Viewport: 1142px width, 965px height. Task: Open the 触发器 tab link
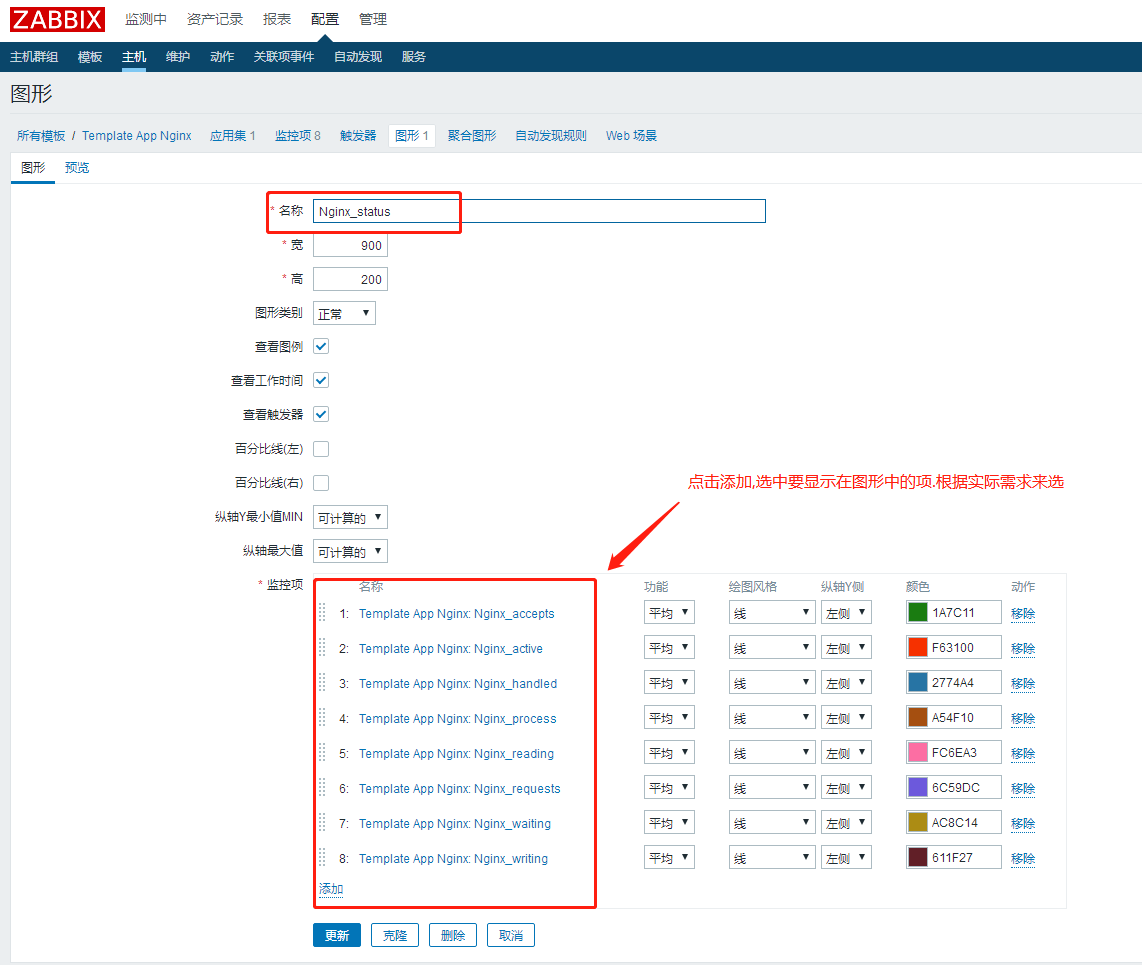358,135
